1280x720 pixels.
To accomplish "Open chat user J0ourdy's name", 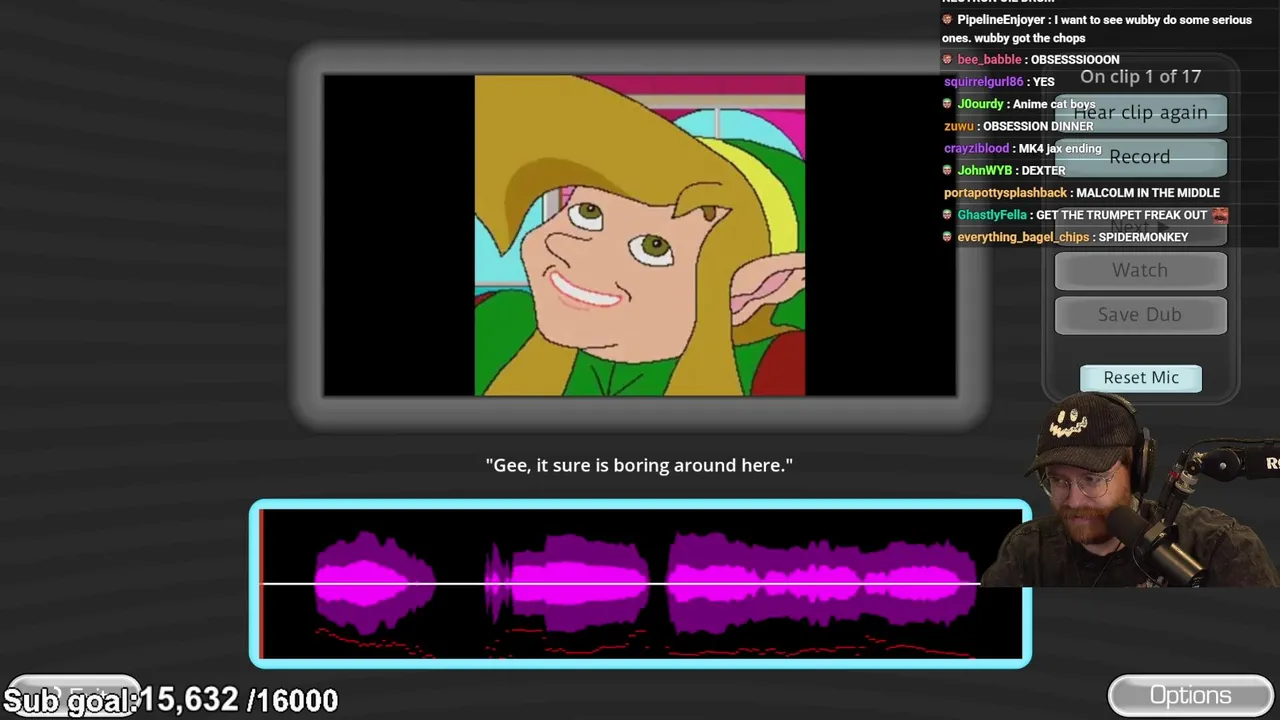I will [980, 104].
